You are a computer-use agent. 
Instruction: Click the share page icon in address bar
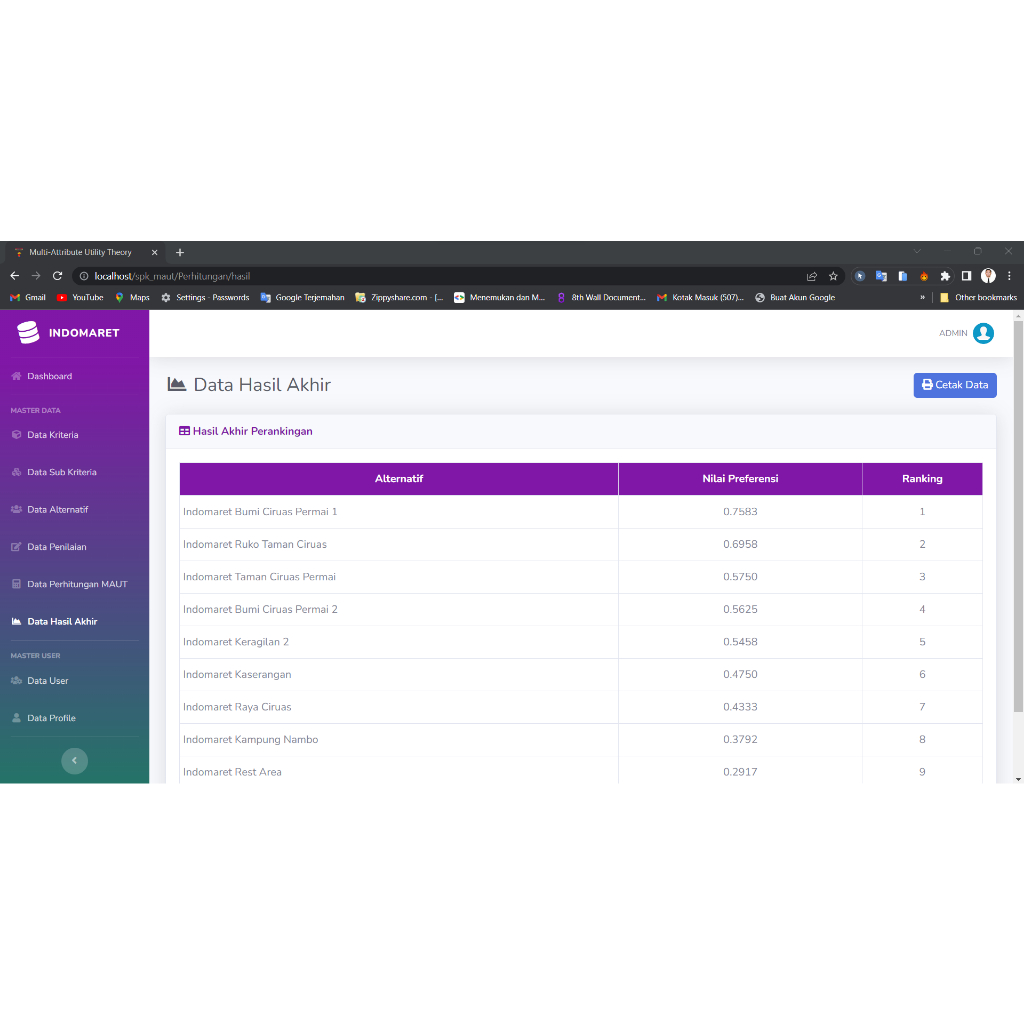[x=812, y=276]
